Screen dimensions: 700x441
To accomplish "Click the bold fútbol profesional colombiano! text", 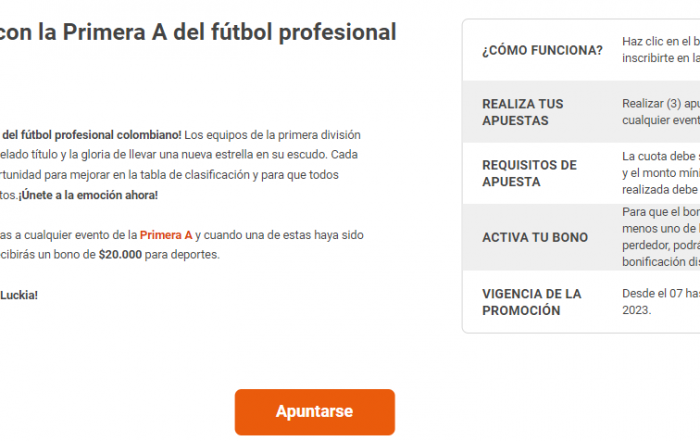I will [x=91, y=134].
